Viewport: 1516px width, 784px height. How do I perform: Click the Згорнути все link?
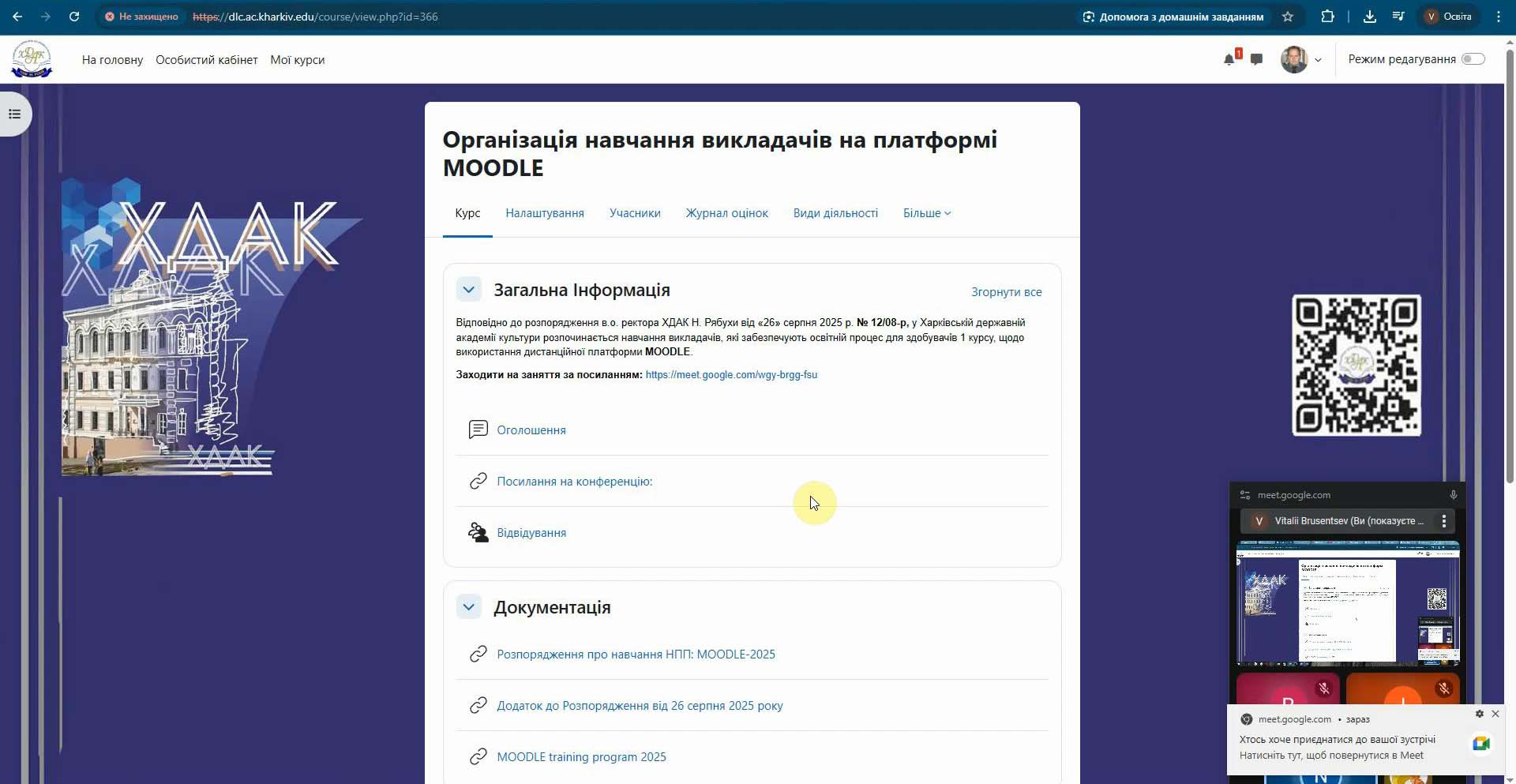pyautogui.click(x=1006, y=292)
